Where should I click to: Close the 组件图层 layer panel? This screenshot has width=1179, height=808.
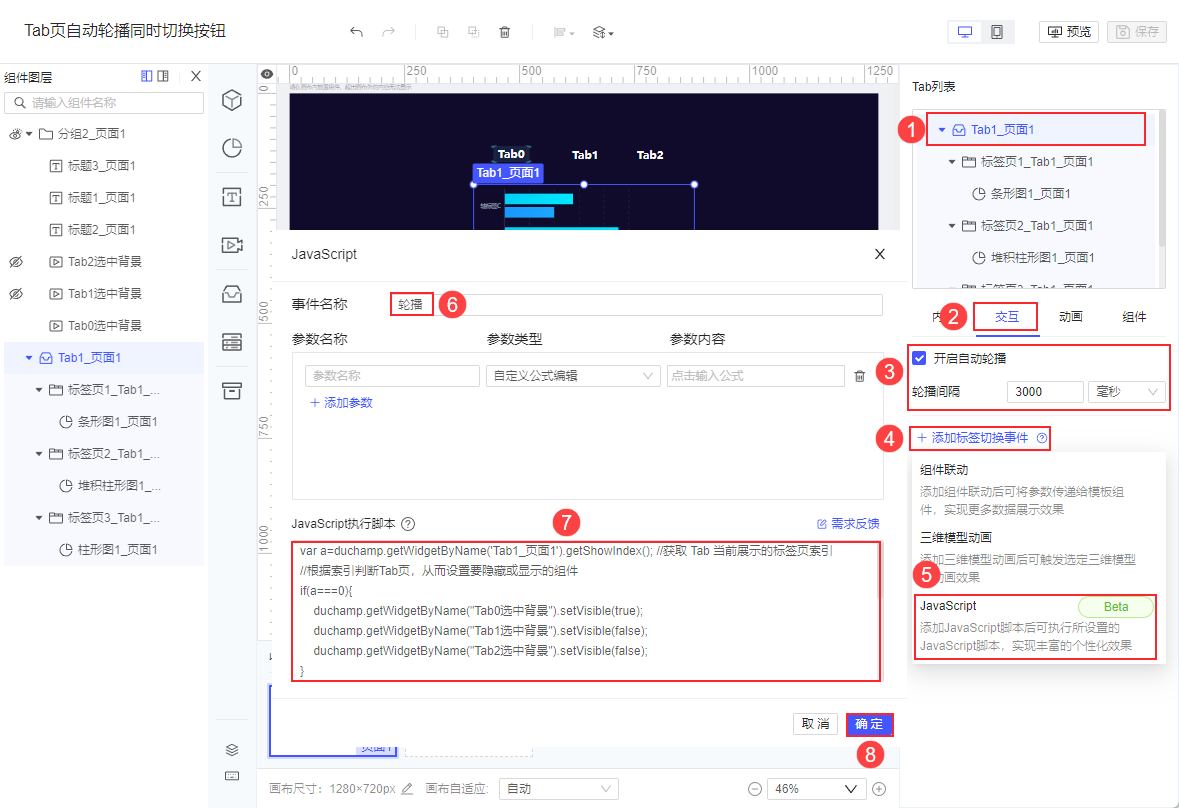pos(196,76)
